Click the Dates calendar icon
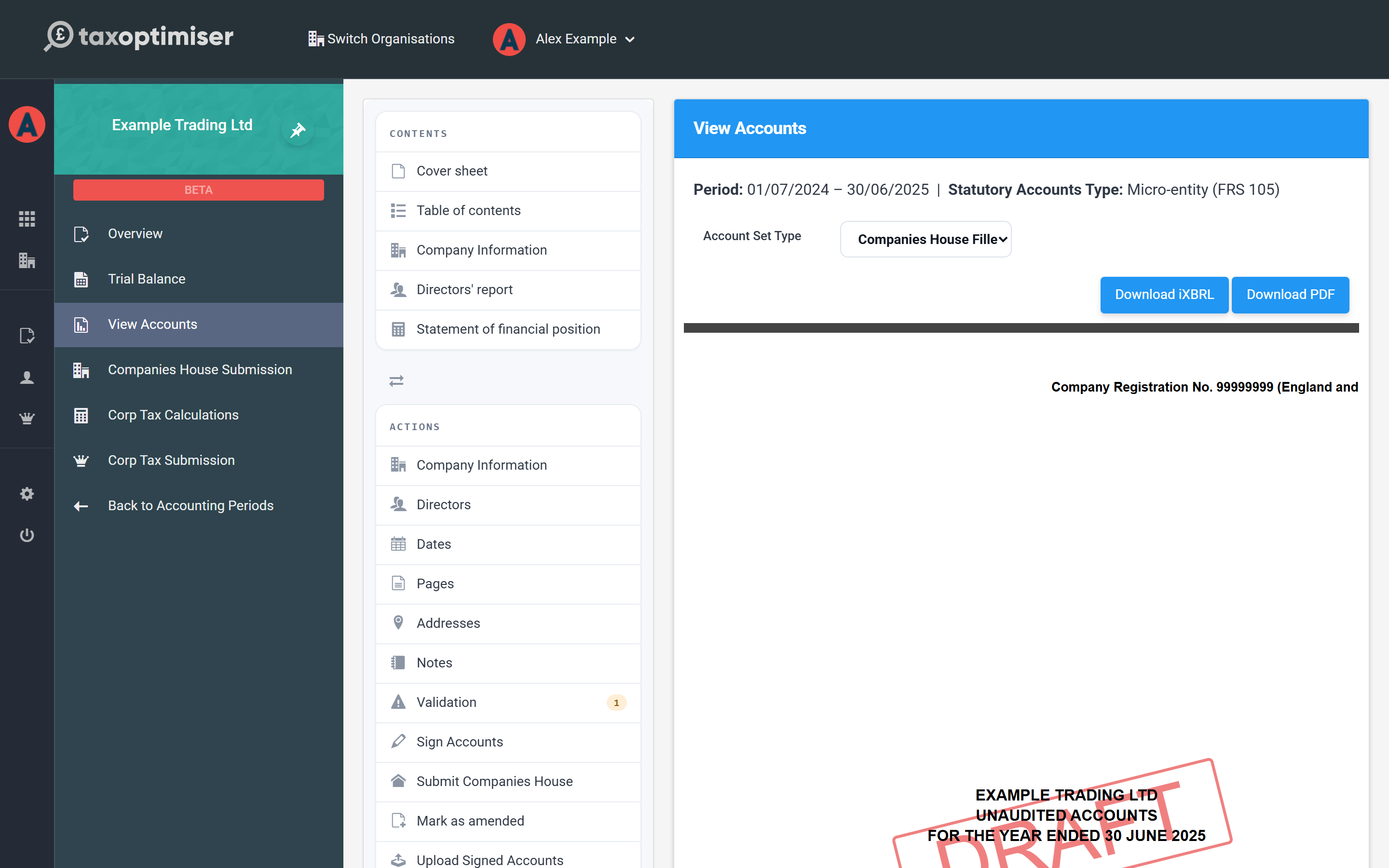 pyautogui.click(x=398, y=544)
